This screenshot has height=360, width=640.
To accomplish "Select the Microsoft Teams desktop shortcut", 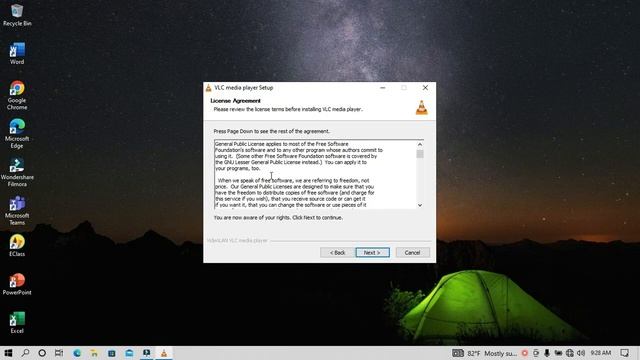I will click(x=17, y=211).
